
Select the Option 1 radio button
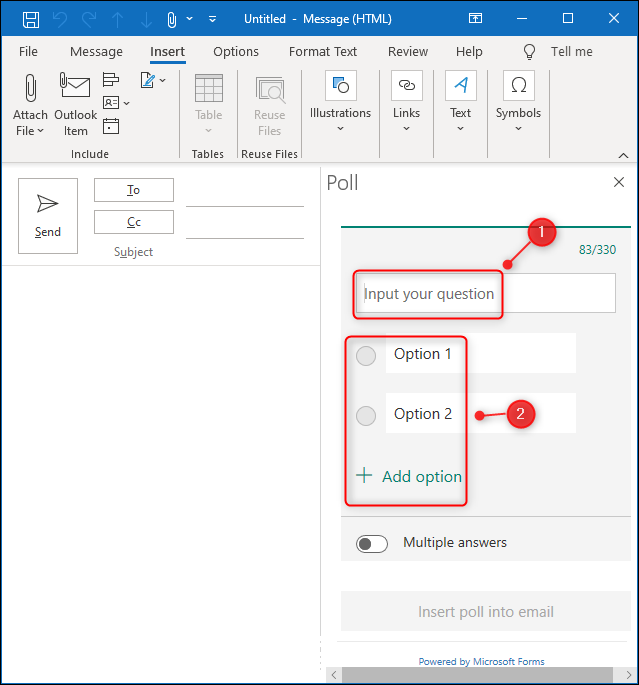[366, 354]
